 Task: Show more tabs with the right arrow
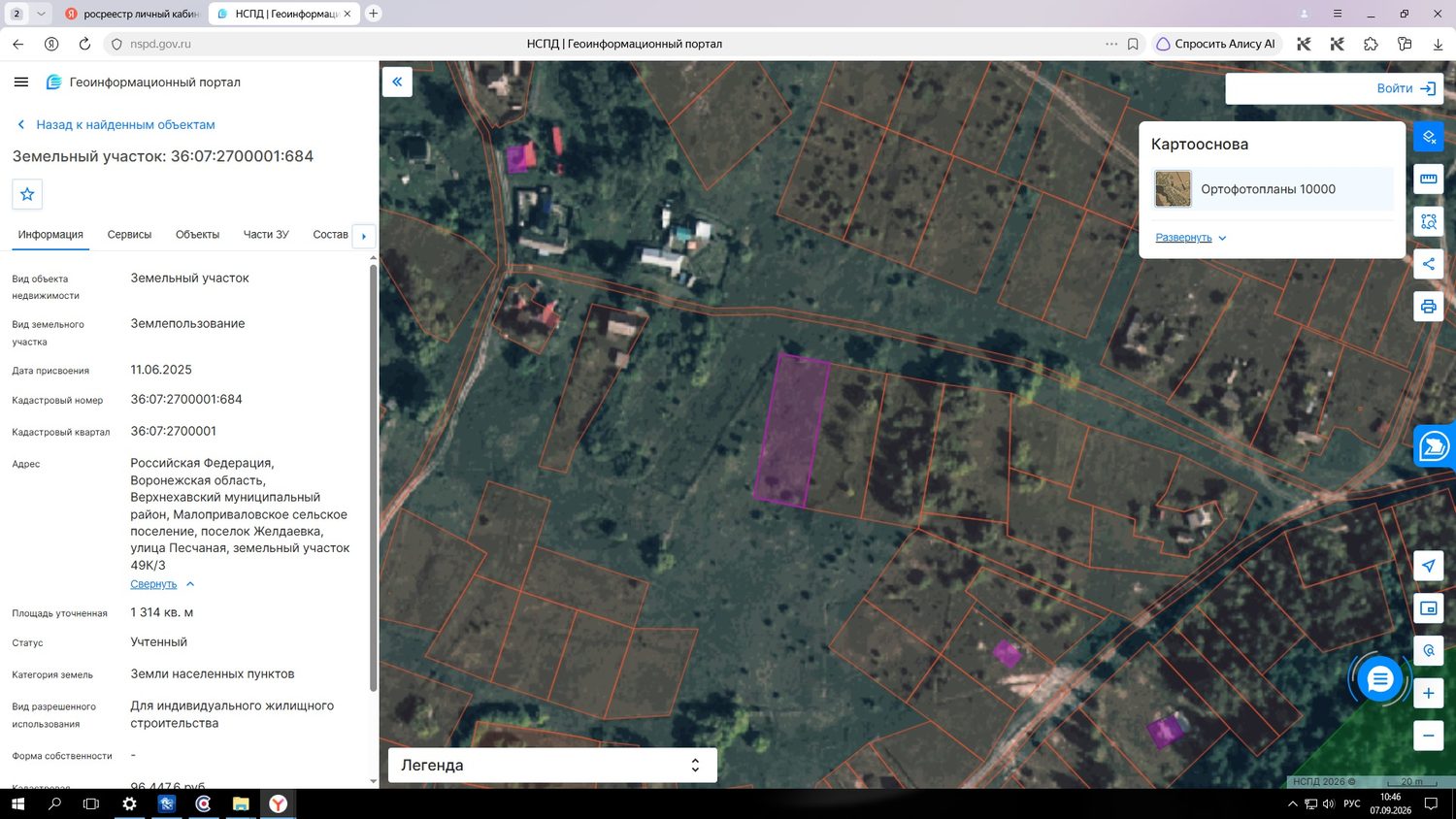(363, 236)
